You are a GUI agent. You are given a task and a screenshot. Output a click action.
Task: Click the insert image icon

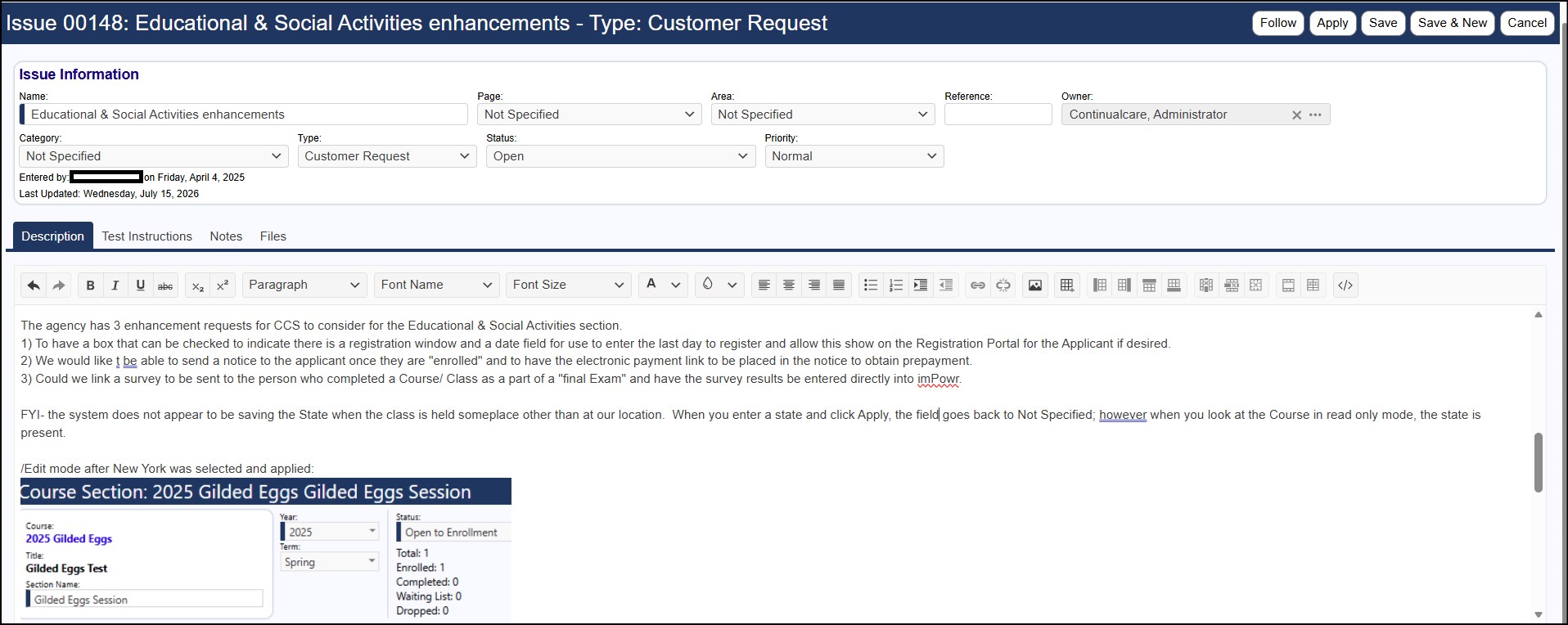pos(1035,286)
